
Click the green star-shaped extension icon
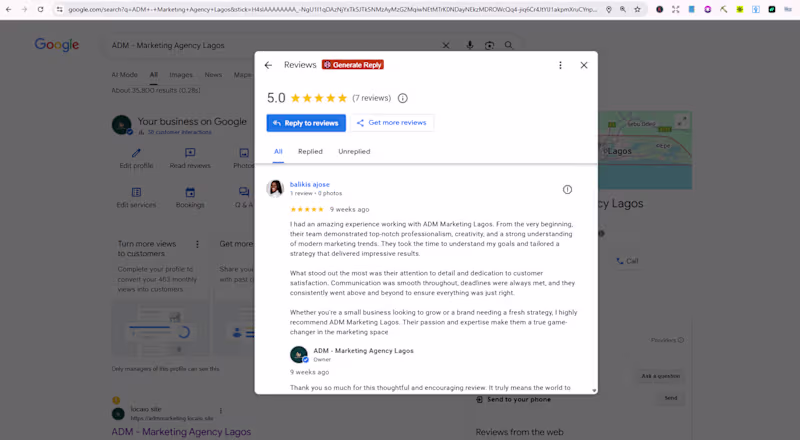[x=740, y=9]
